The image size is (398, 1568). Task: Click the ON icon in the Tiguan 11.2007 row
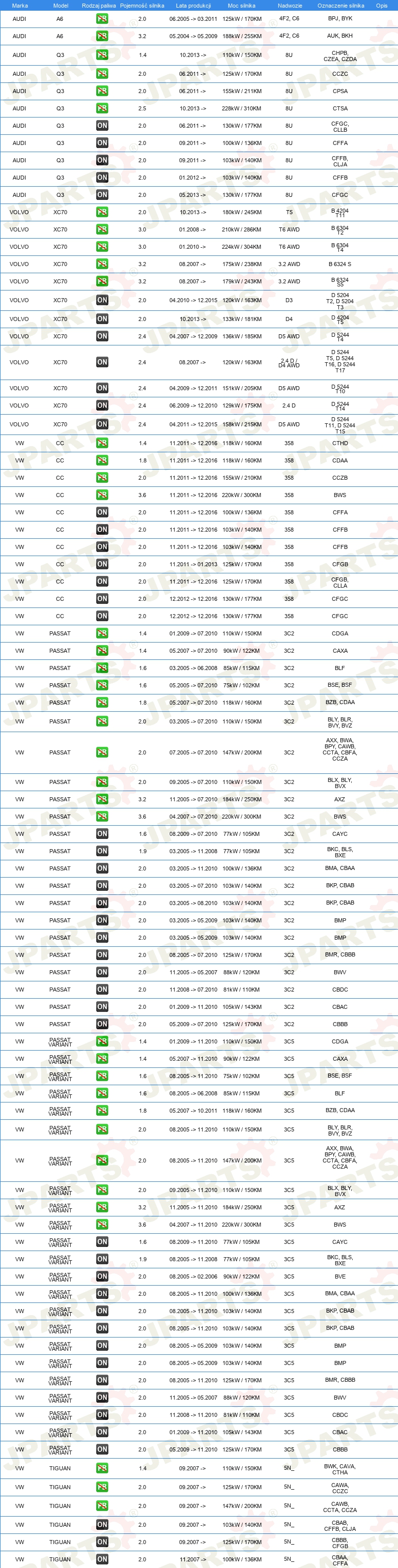click(x=102, y=1559)
